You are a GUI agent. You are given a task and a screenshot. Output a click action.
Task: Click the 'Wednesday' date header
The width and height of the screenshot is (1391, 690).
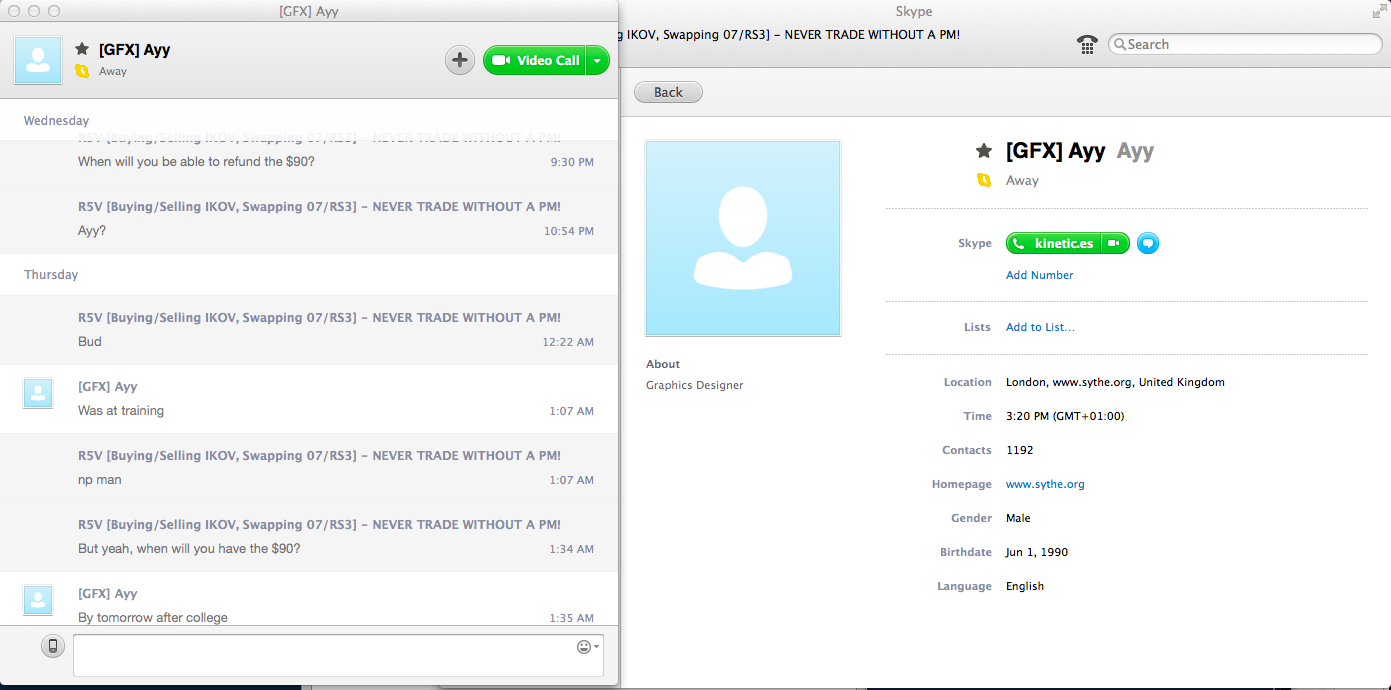tap(56, 120)
